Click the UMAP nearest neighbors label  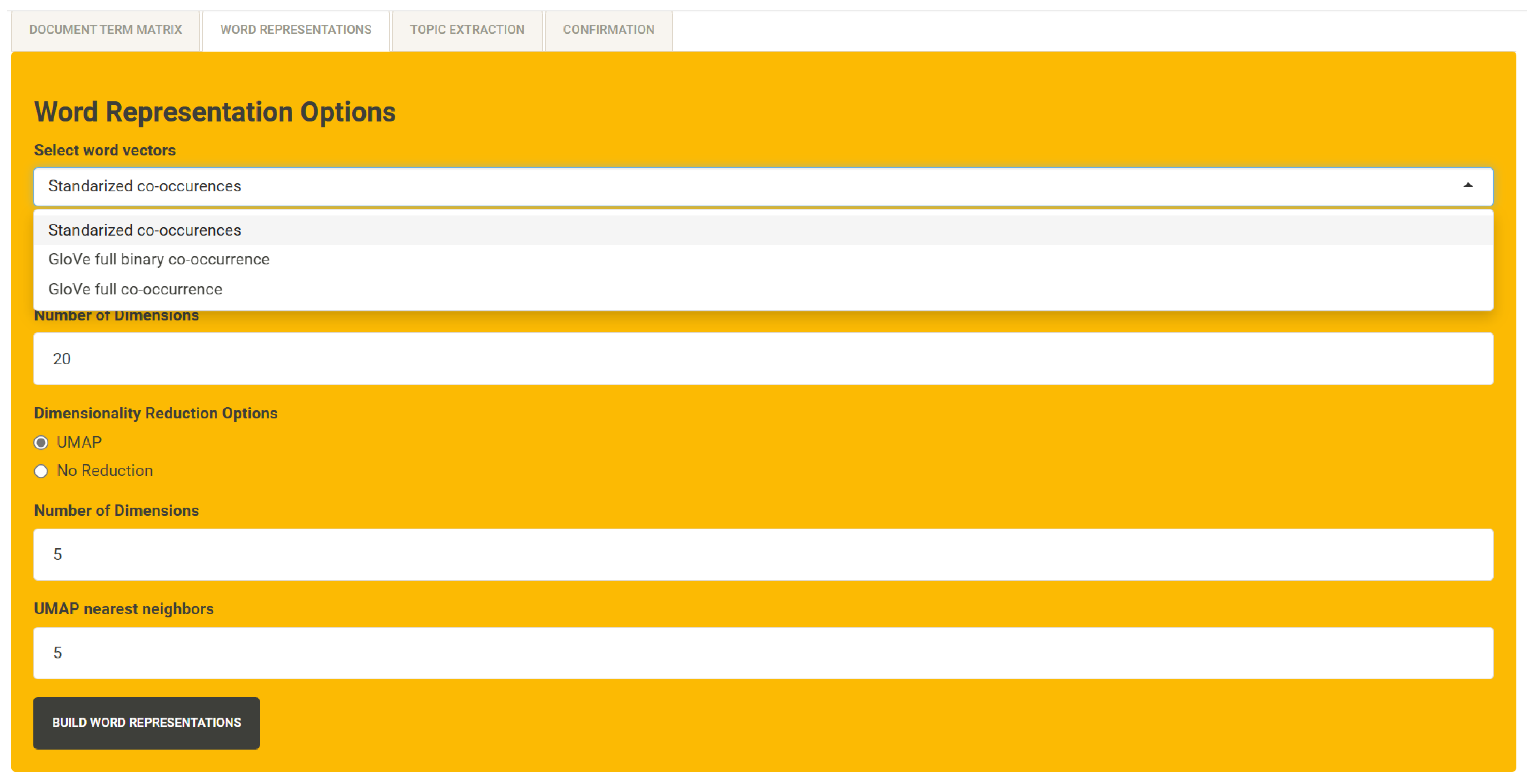coord(123,609)
